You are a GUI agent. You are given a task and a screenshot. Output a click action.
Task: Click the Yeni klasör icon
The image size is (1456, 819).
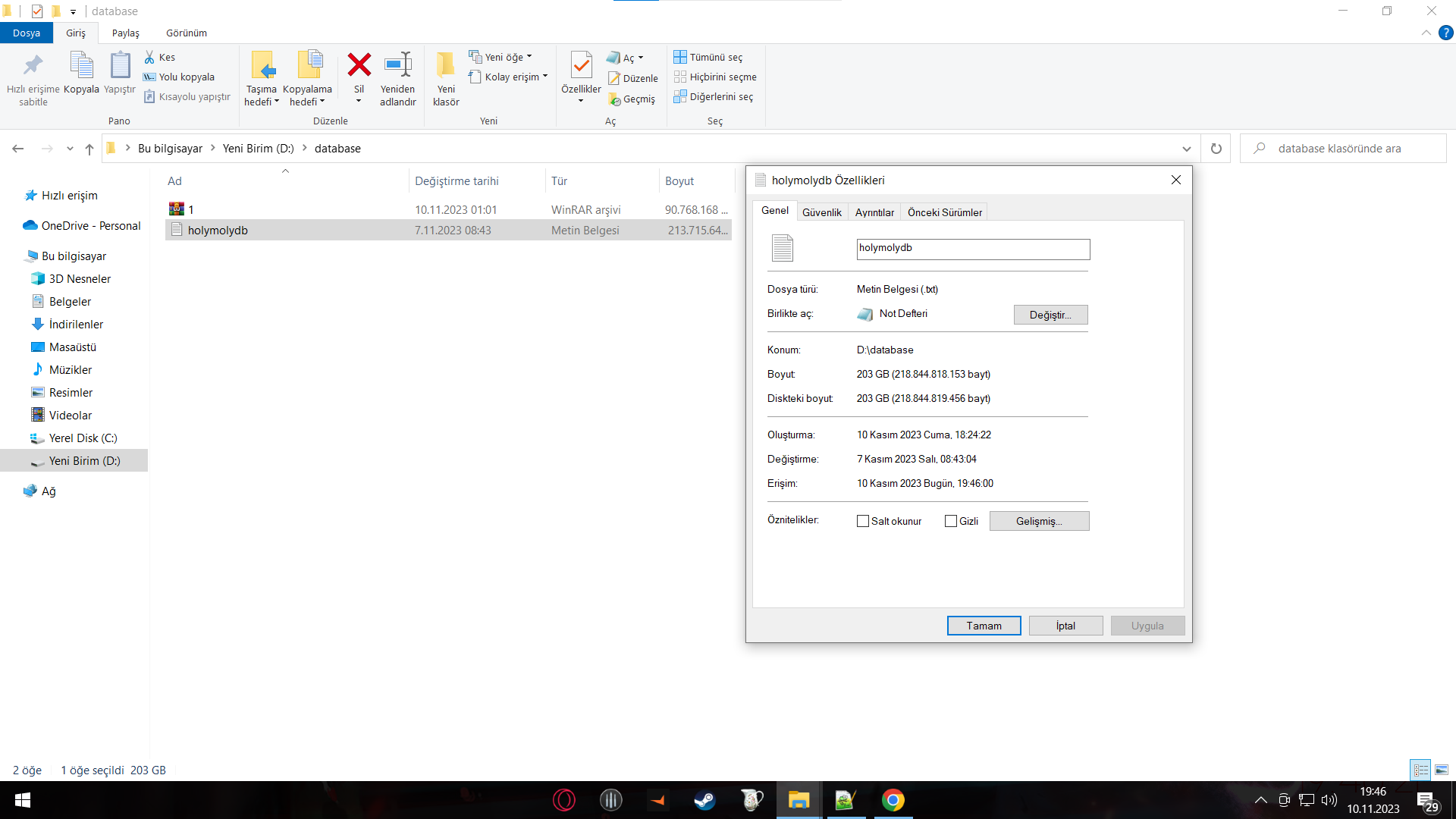(446, 65)
